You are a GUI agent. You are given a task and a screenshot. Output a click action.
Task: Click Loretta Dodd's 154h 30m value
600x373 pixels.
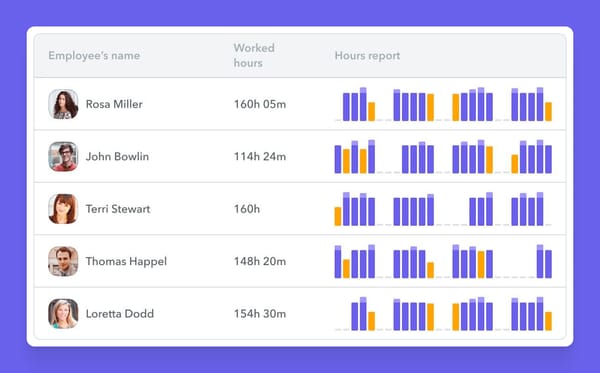[260, 314]
